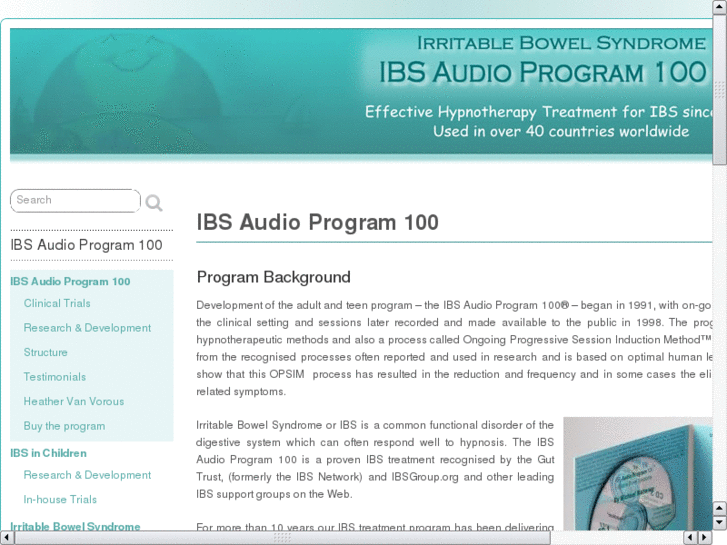Viewport: 727px width, 545px height.
Task: Open the Clinical Trials link
Action: pos(57,303)
